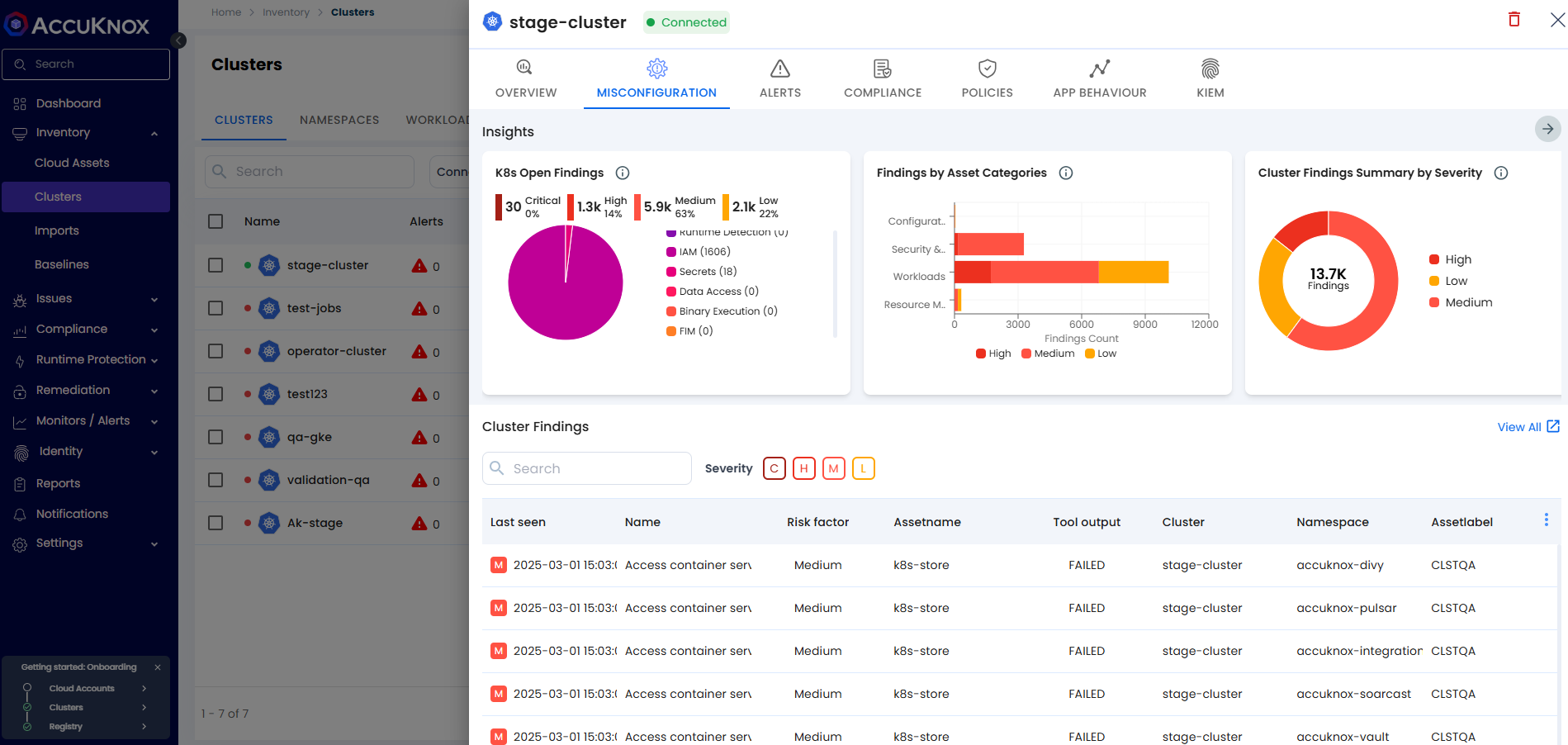
Task: Open Notifications in the sidebar
Action: (x=72, y=514)
